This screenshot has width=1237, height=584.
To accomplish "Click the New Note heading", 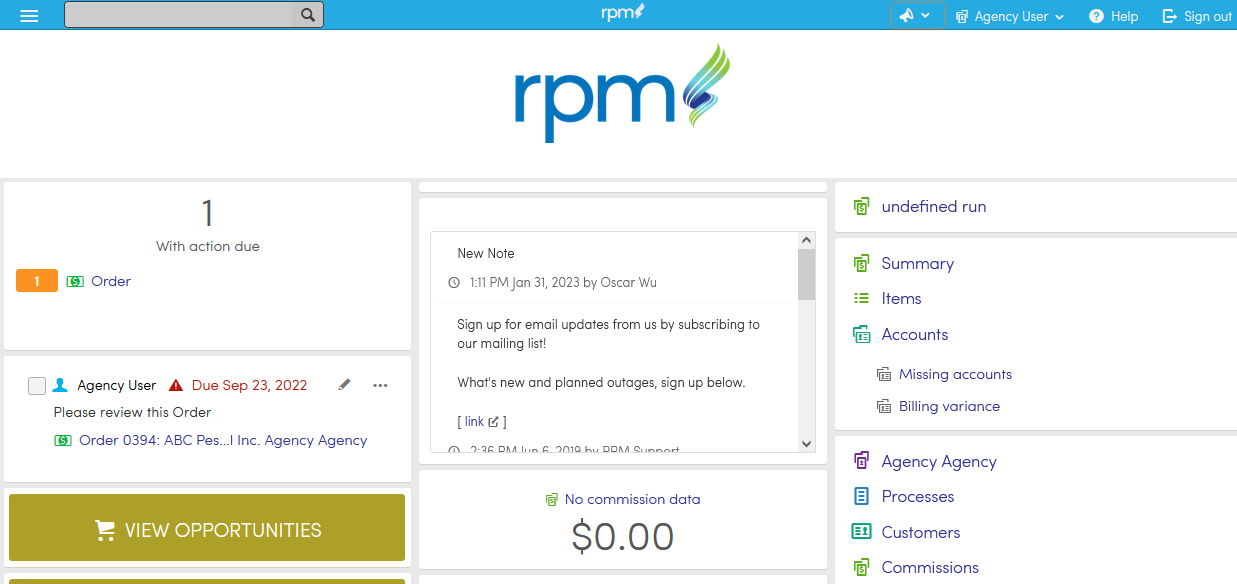I will (486, 253).
